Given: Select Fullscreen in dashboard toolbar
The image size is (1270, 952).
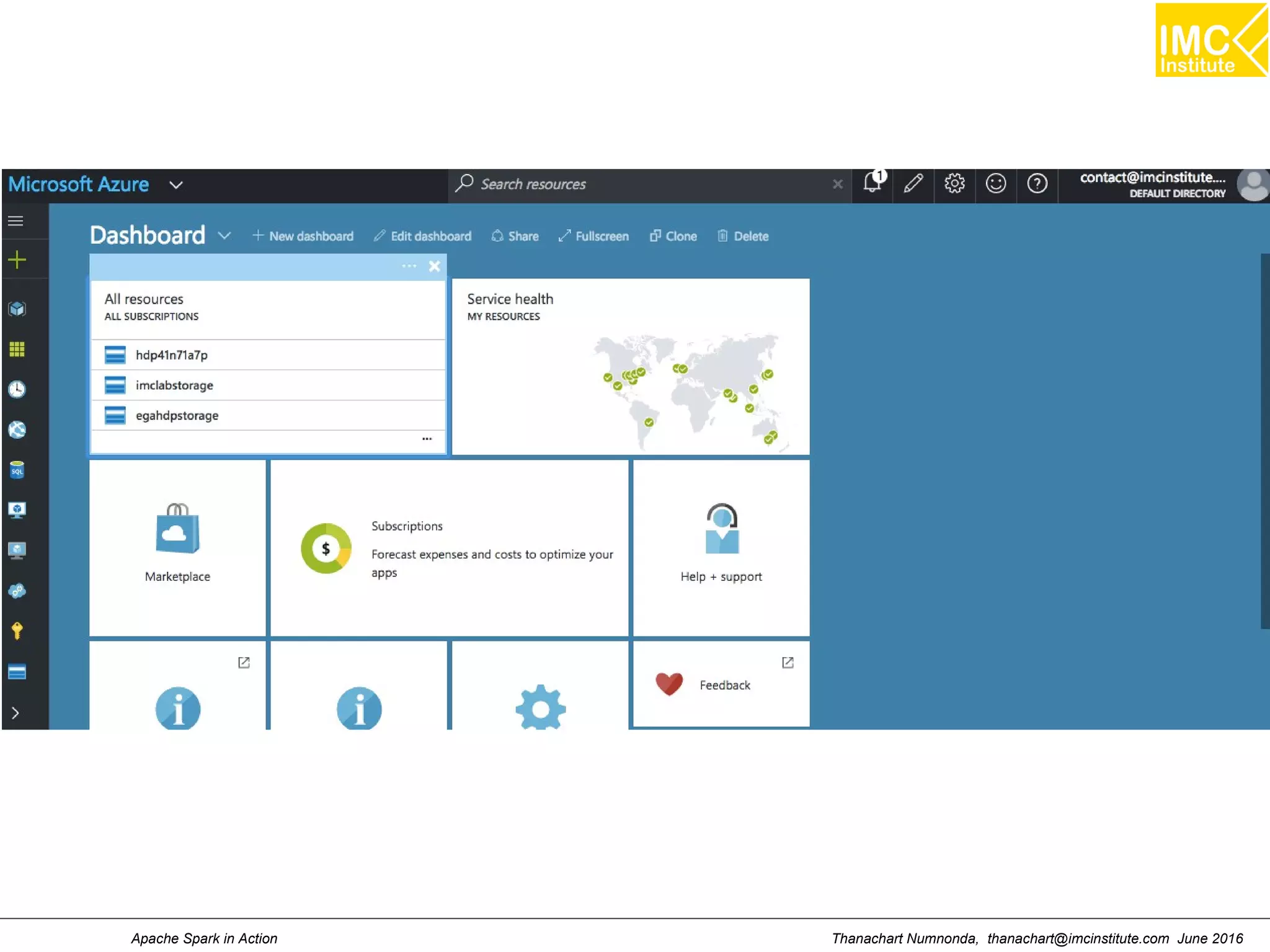Looking at the screenshot, I should tap(593, 237).
